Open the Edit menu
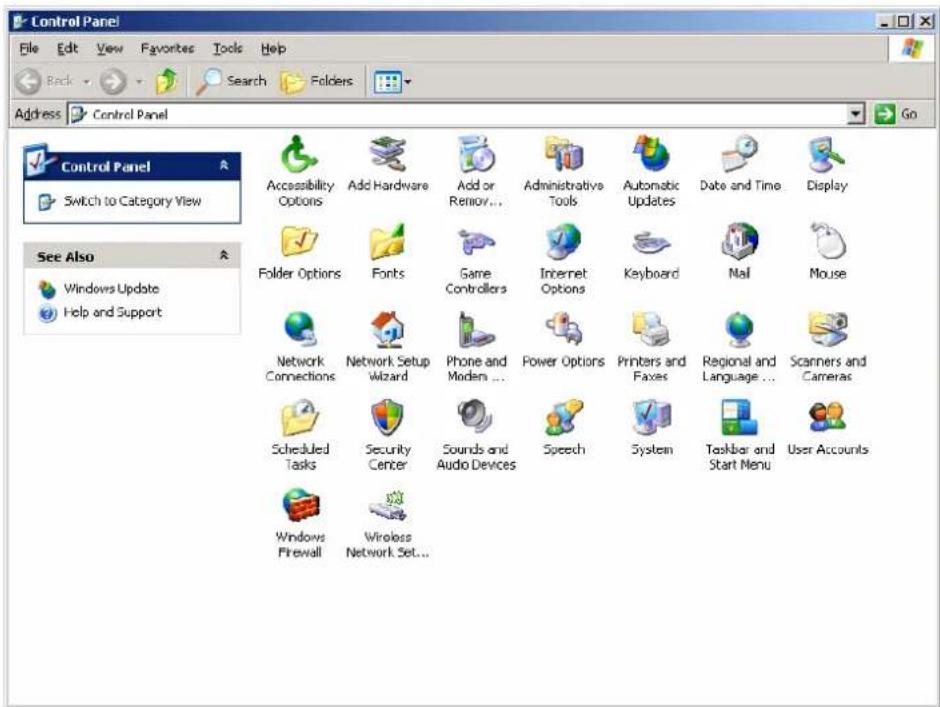This screenshot has height=707, width=940. click(67, 49)
